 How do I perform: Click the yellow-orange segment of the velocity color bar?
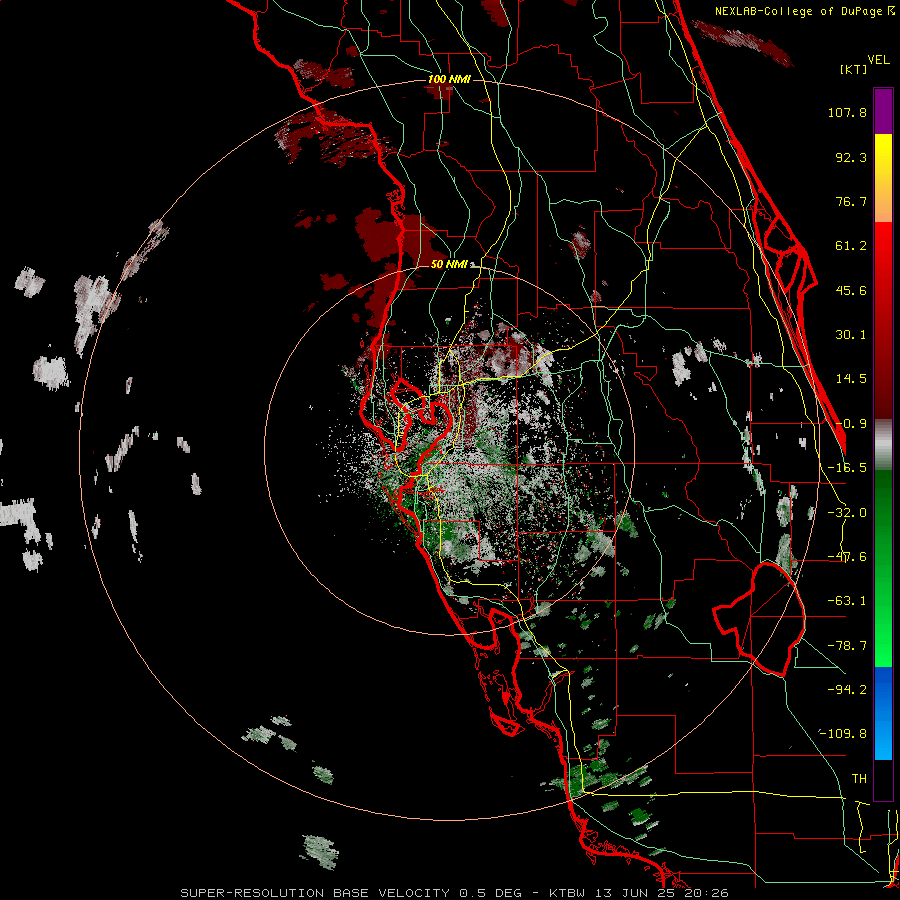pos(883,178)
